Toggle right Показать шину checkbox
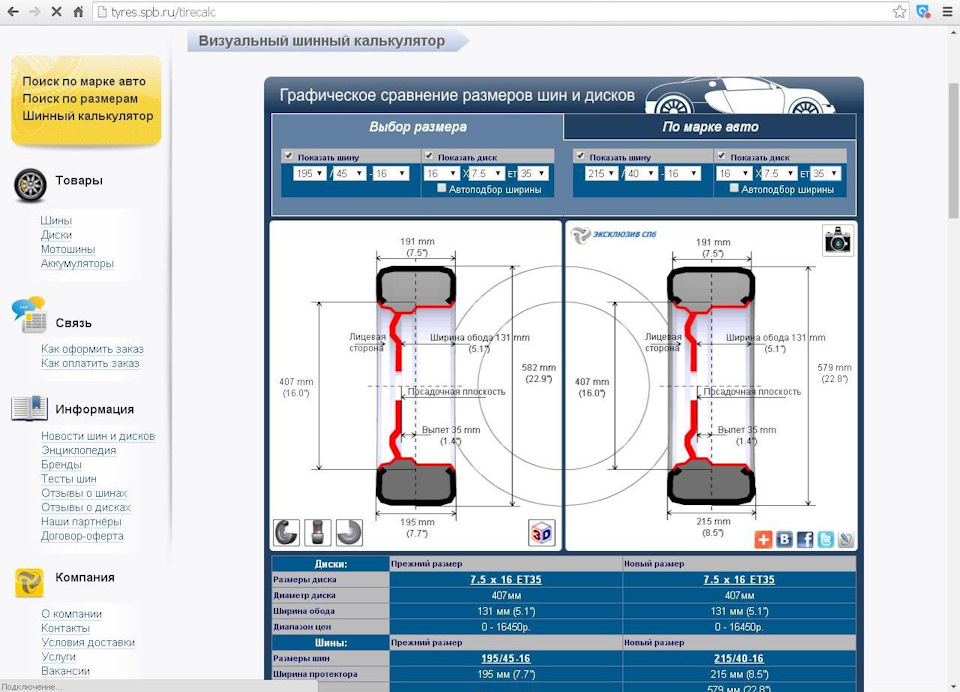The height and width of the screenshot is (692, 960). tap(580, 156)
